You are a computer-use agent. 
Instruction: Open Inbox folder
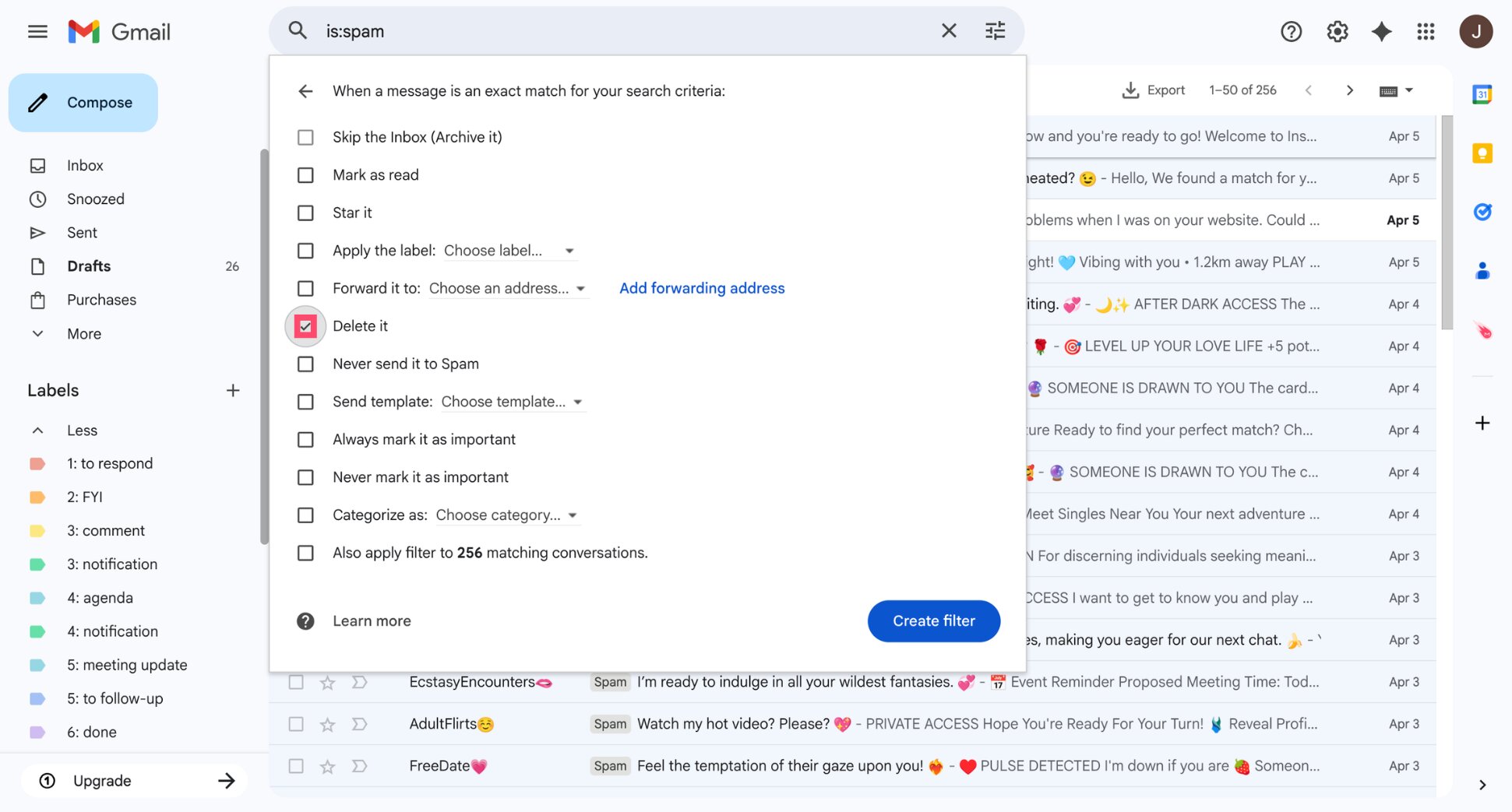click(x=85, y=166)
